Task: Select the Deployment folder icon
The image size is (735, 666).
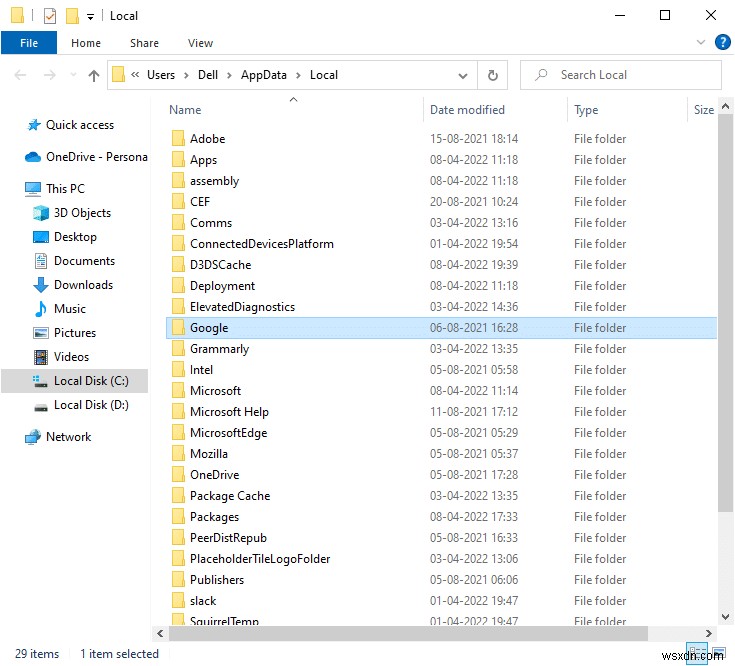Action: tap(178, 285)
